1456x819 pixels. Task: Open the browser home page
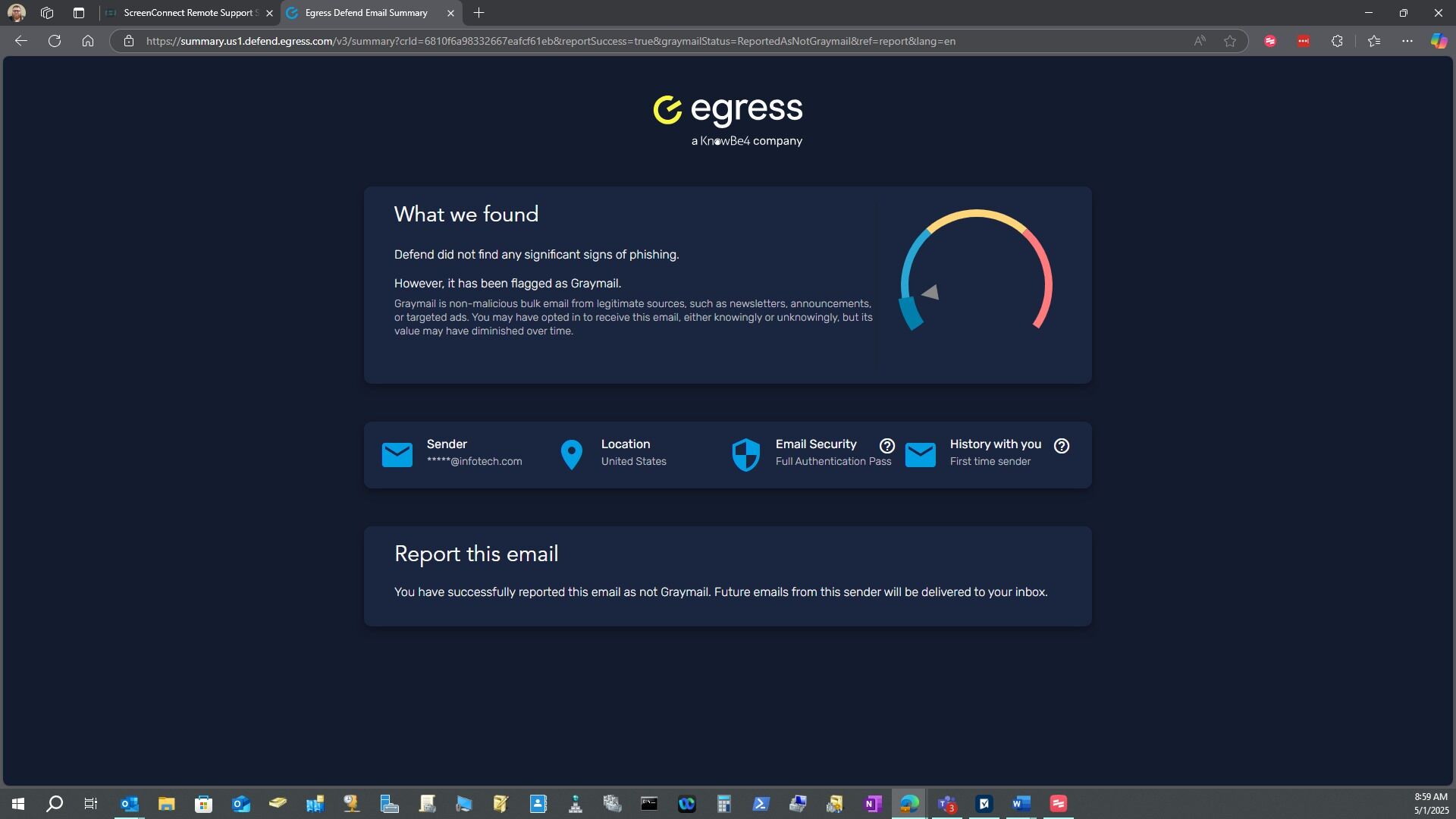tap(88, 41)
